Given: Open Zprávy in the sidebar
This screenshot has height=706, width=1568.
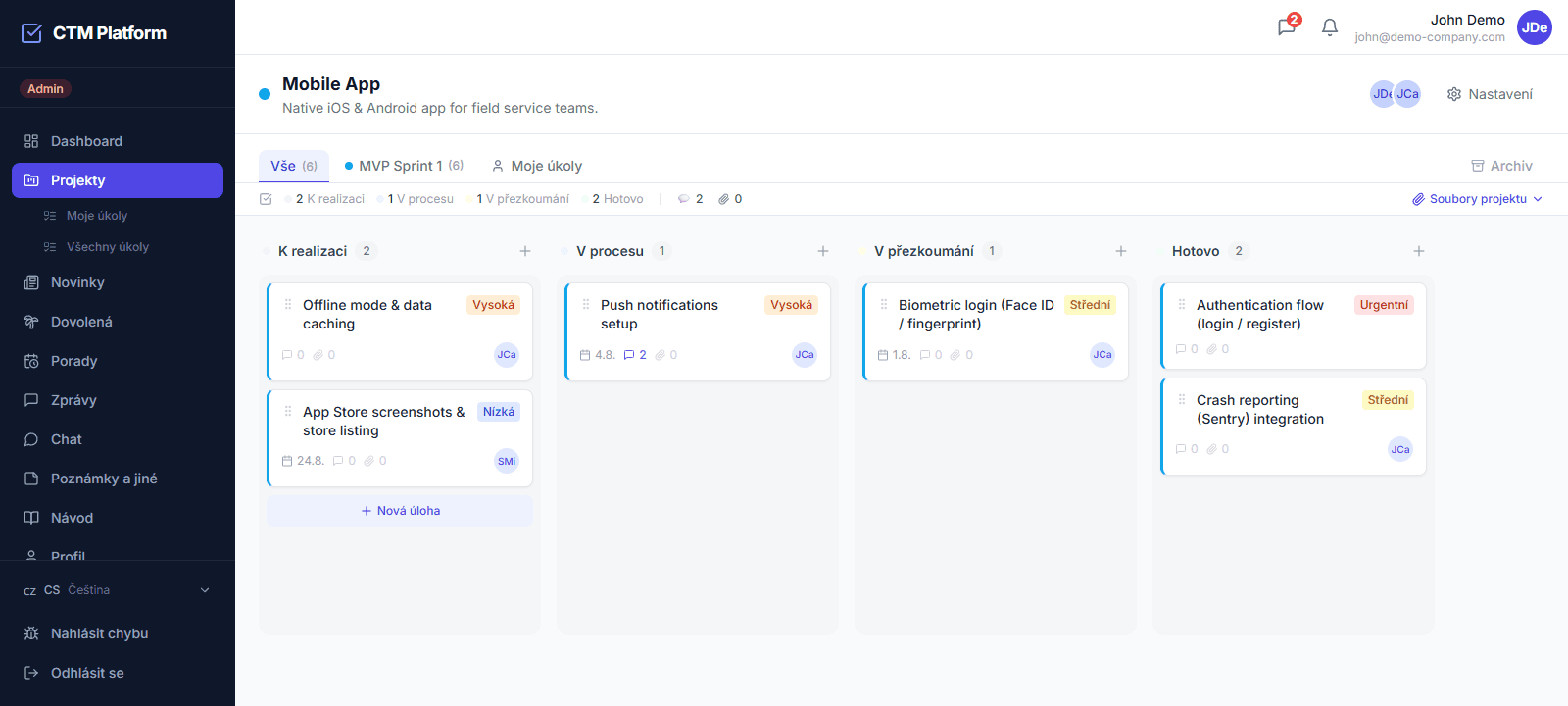Looking at the screenshot, I should pyautogui.click(x=118, y=400).
